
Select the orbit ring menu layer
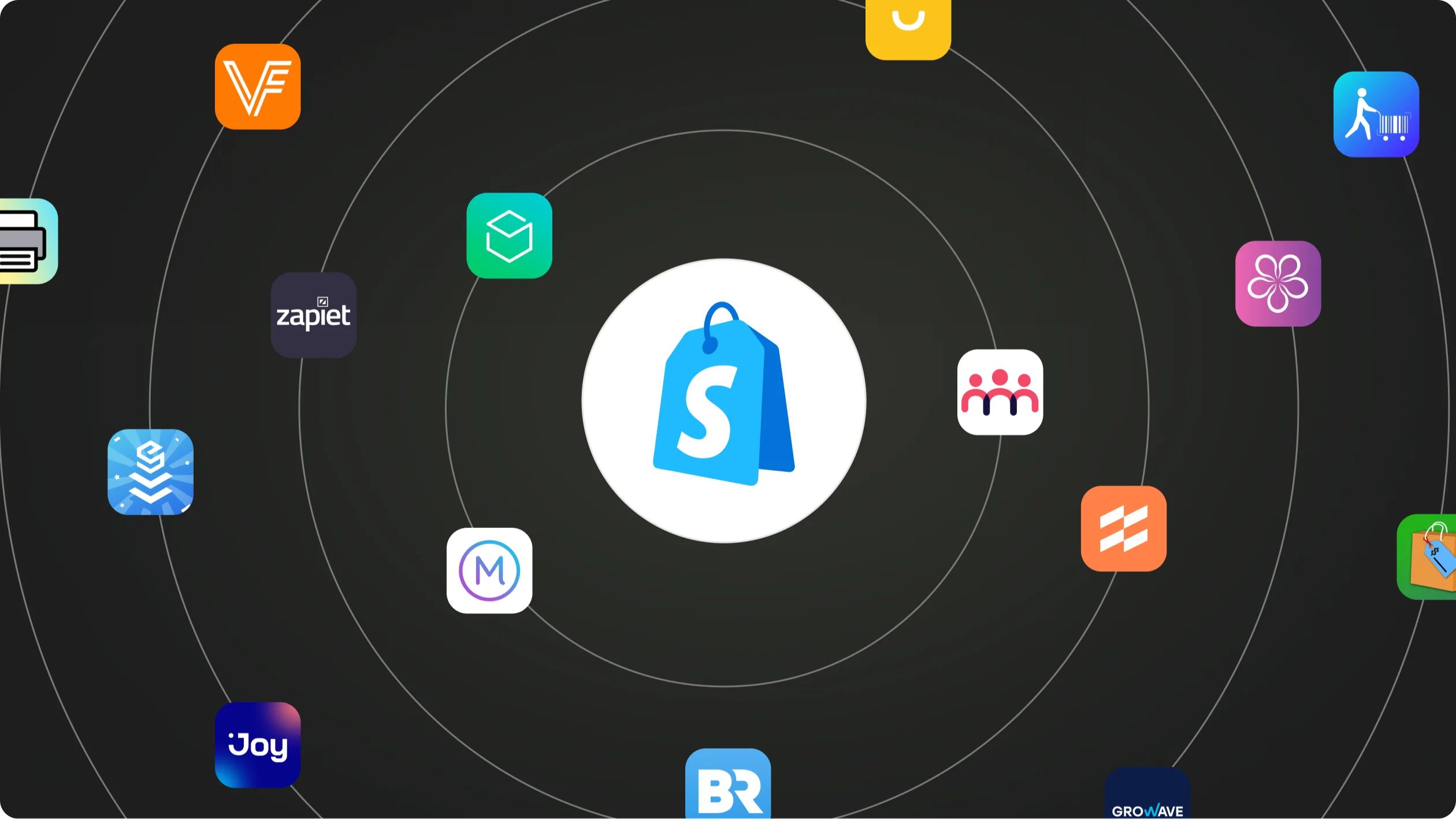(728, 409)
